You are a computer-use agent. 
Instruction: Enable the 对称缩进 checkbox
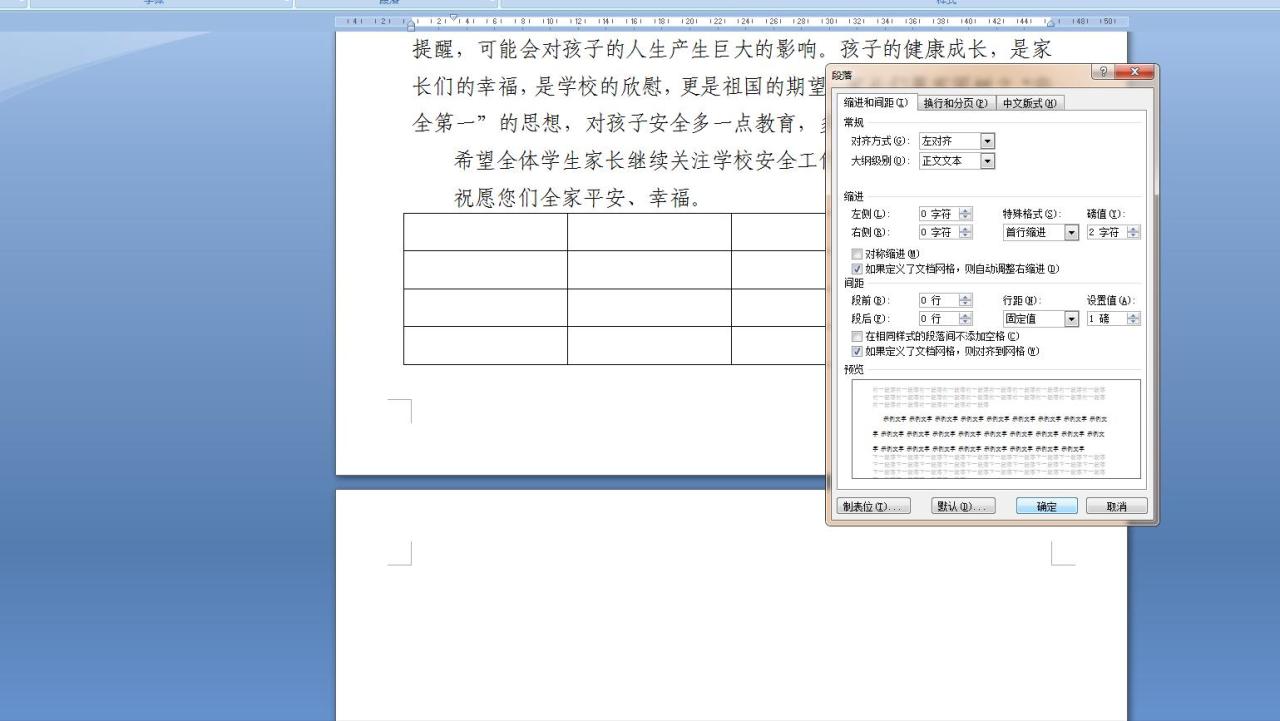(x=857, y=254)
